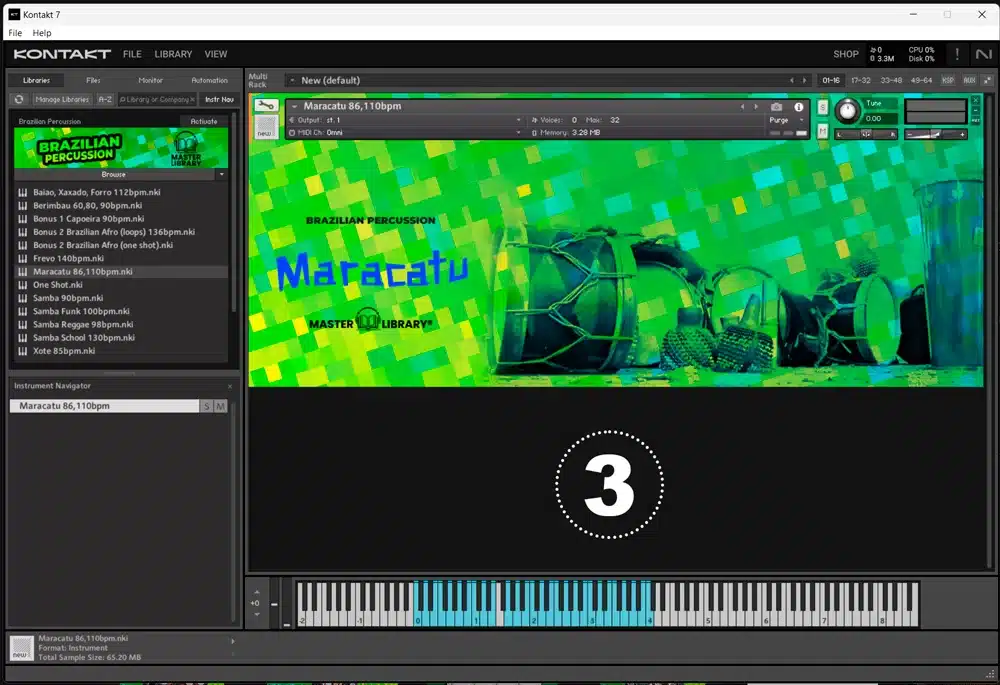Click Activate for Brazilian Percussion
This screenshot has height=685, width=1000.
click(204, 121)
